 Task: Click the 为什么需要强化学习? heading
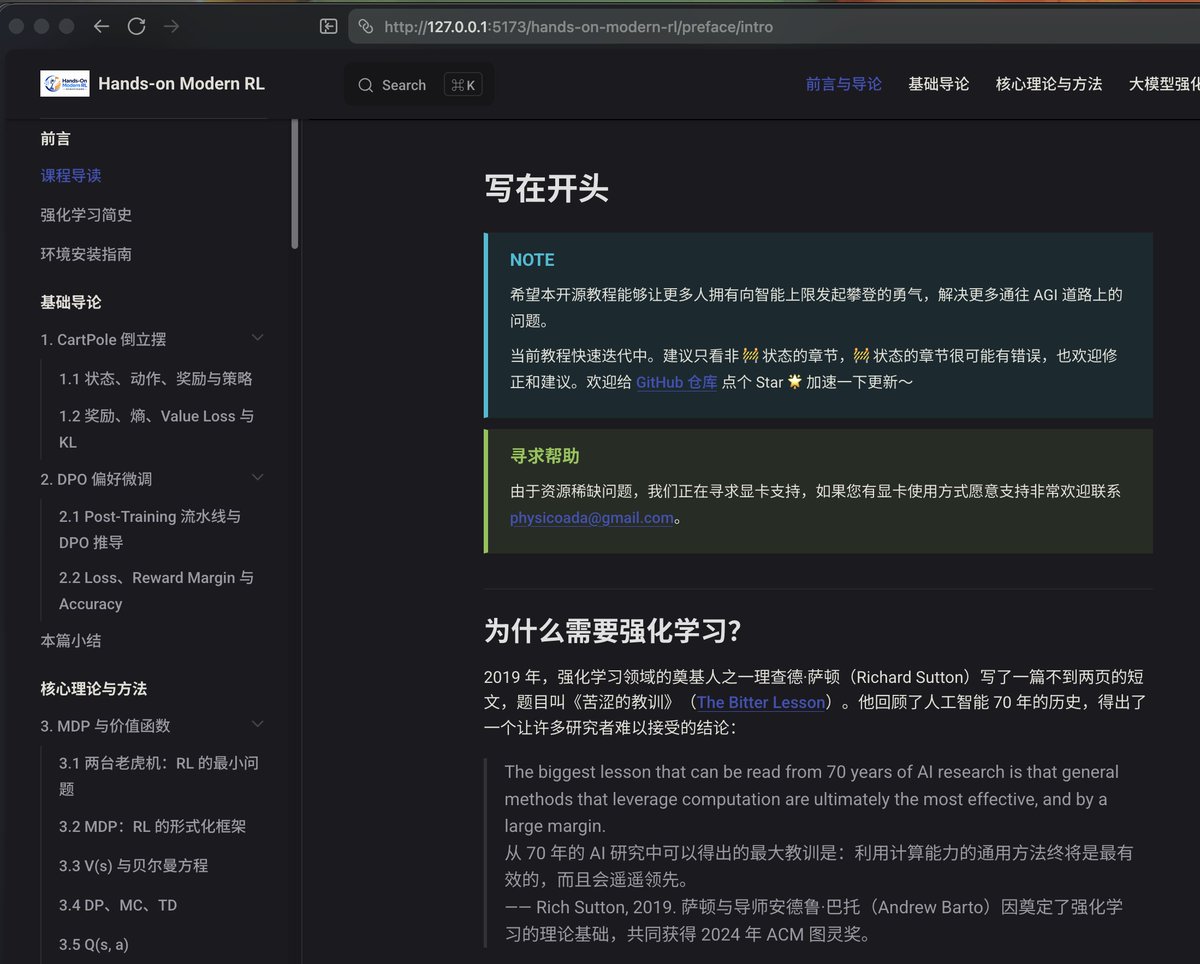coord(614,632)
